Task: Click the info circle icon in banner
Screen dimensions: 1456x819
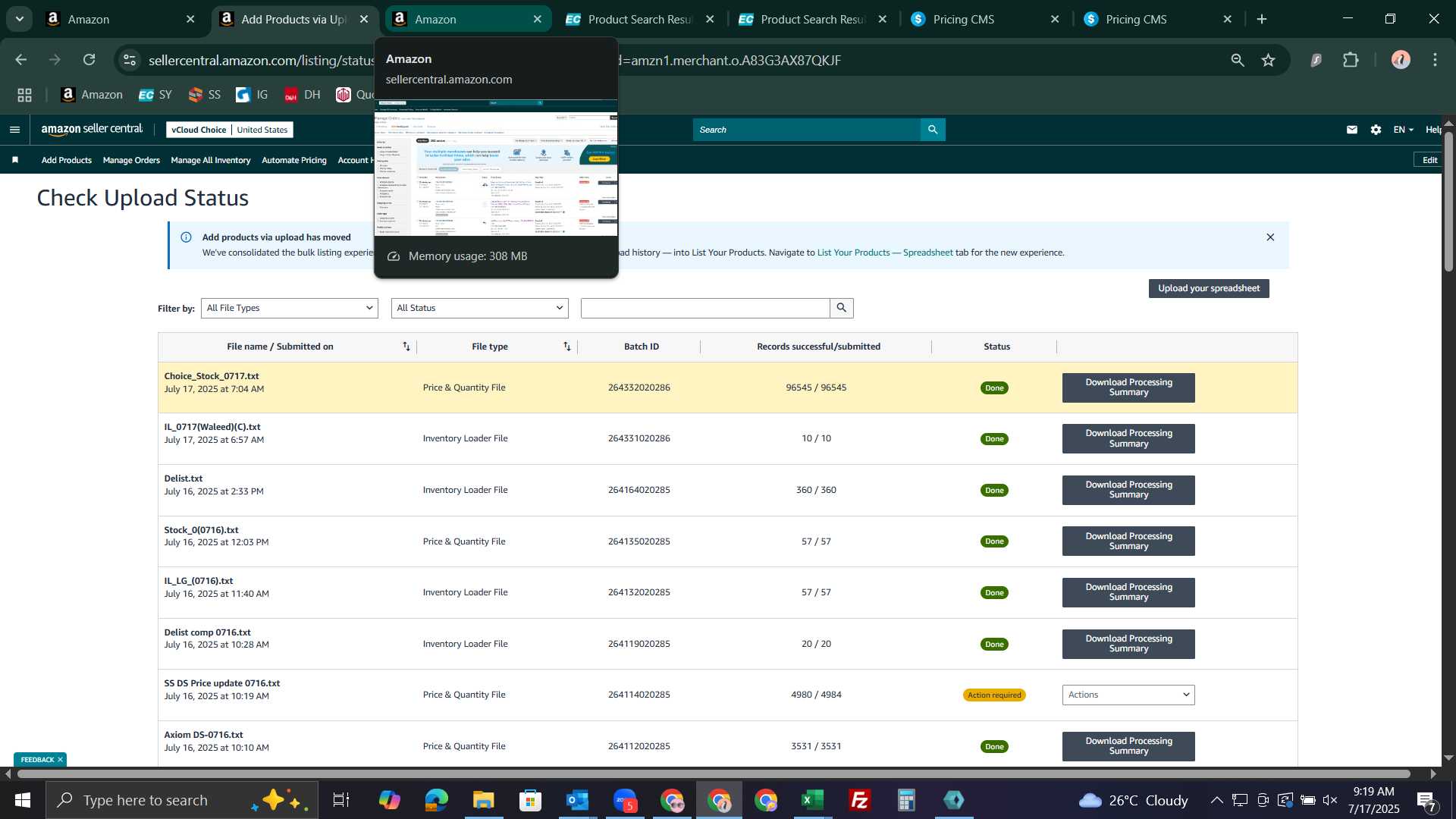Action: [186, 237]
